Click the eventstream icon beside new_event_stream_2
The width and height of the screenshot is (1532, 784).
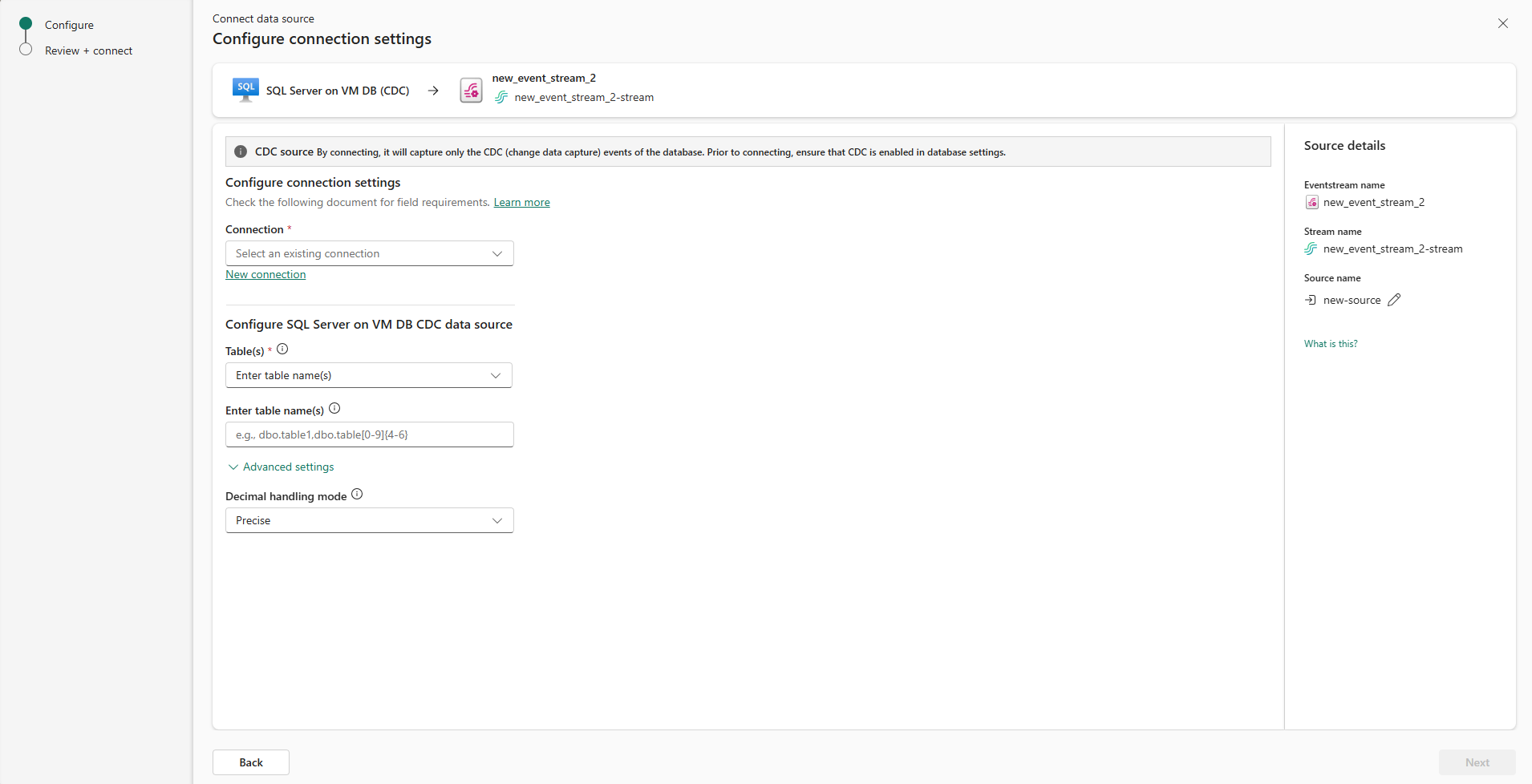pos(471,90)
